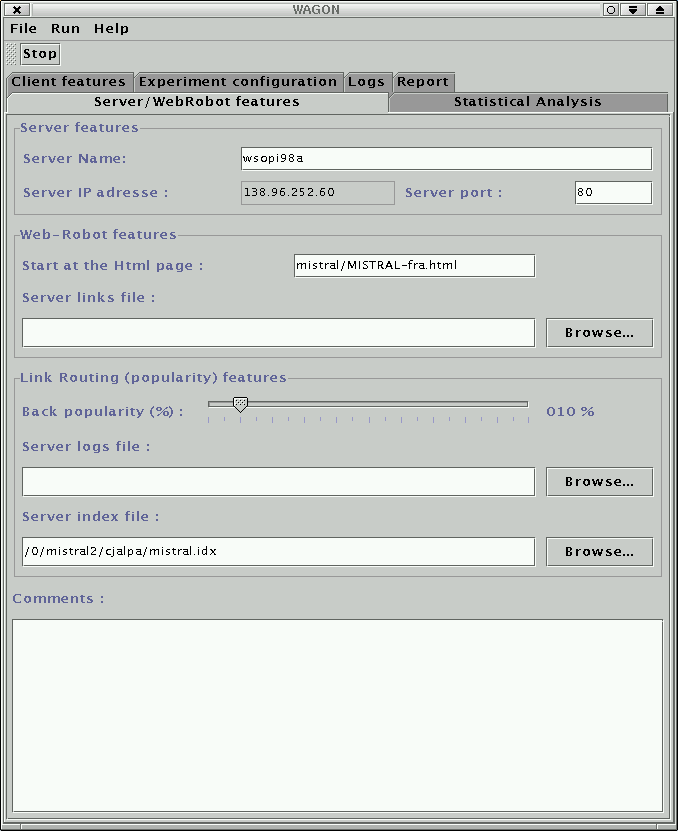Click inside the Comments text area
Screen dimensions: 678x831
coord(337,715)
